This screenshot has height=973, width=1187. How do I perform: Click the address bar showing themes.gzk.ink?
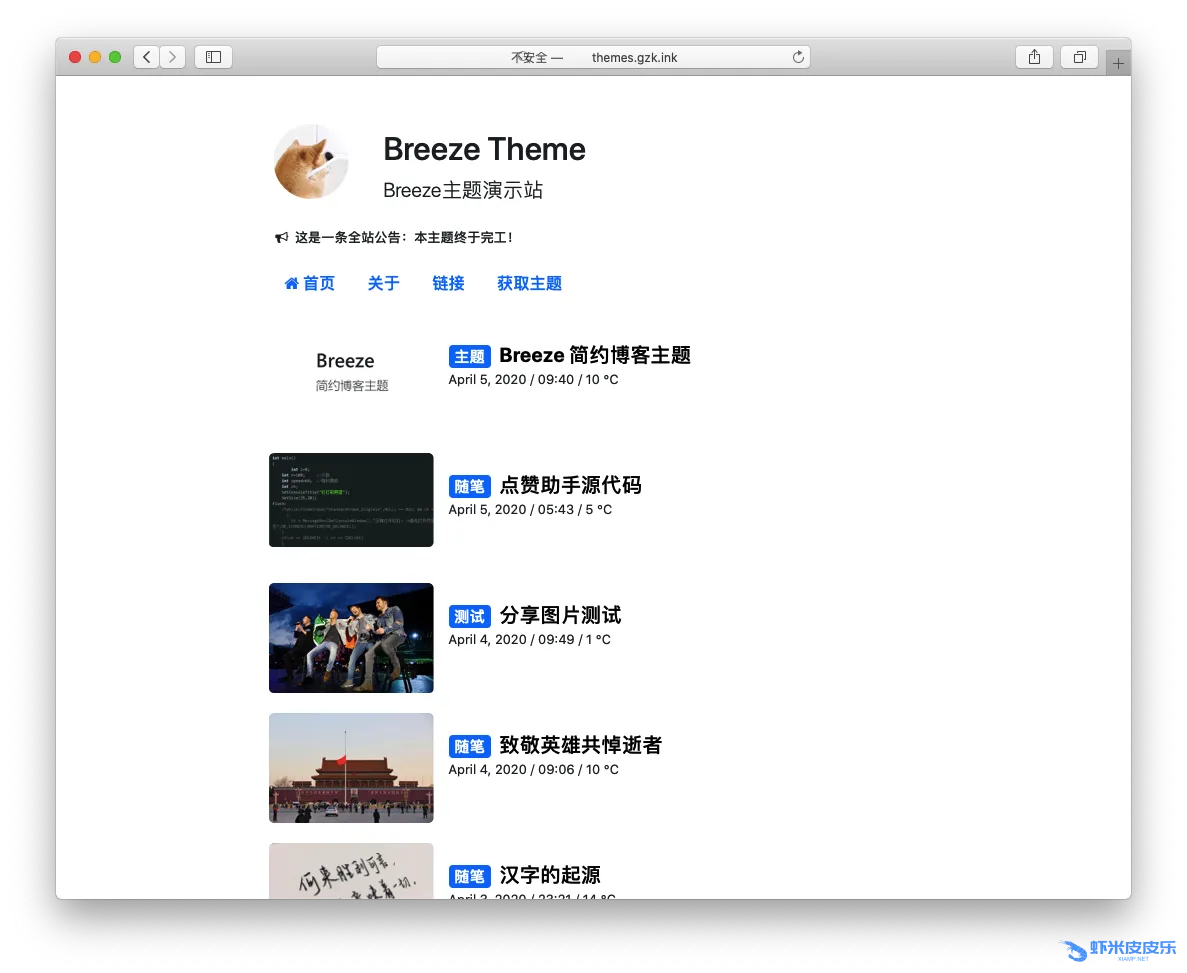pos(593,57)
